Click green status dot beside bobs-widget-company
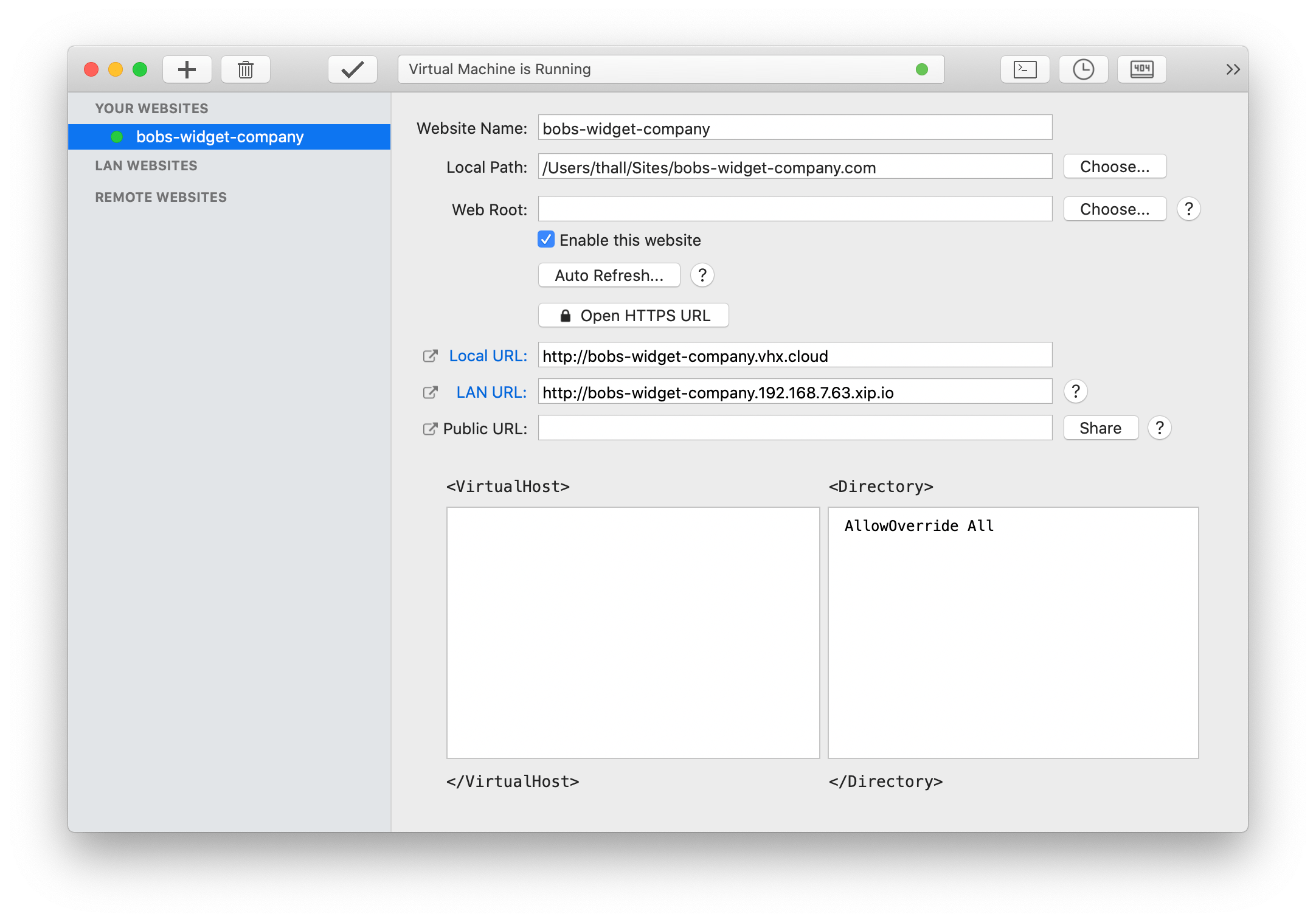1316x922 pixels. [x=117, y=137]
